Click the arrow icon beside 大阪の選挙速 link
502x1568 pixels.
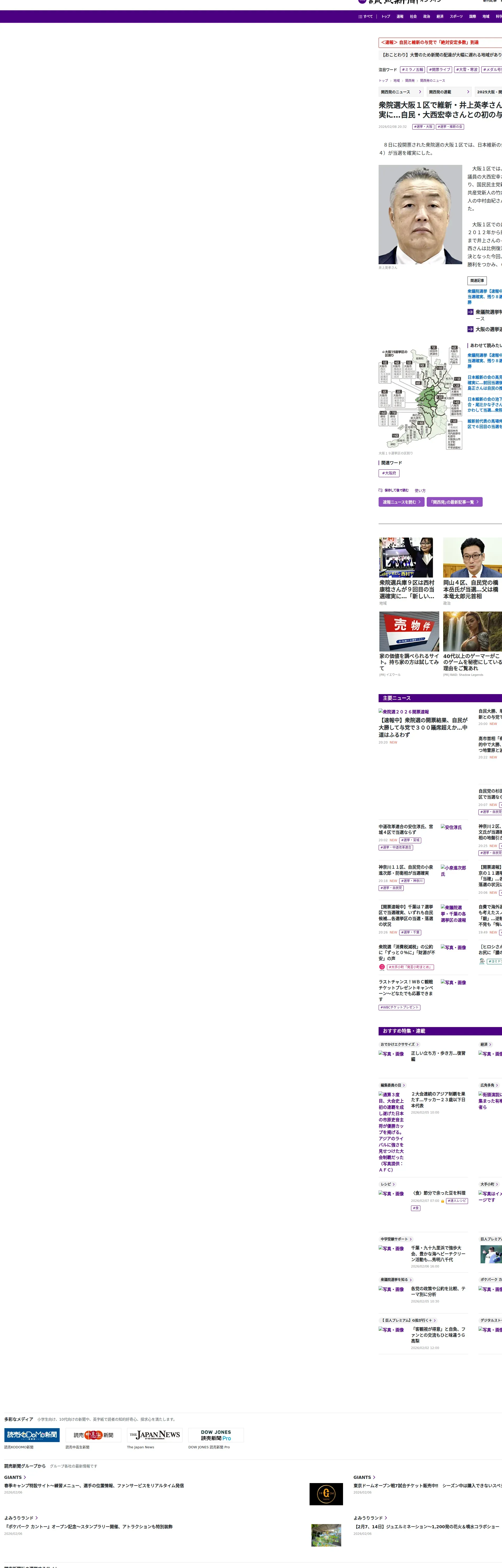point(470,329)
